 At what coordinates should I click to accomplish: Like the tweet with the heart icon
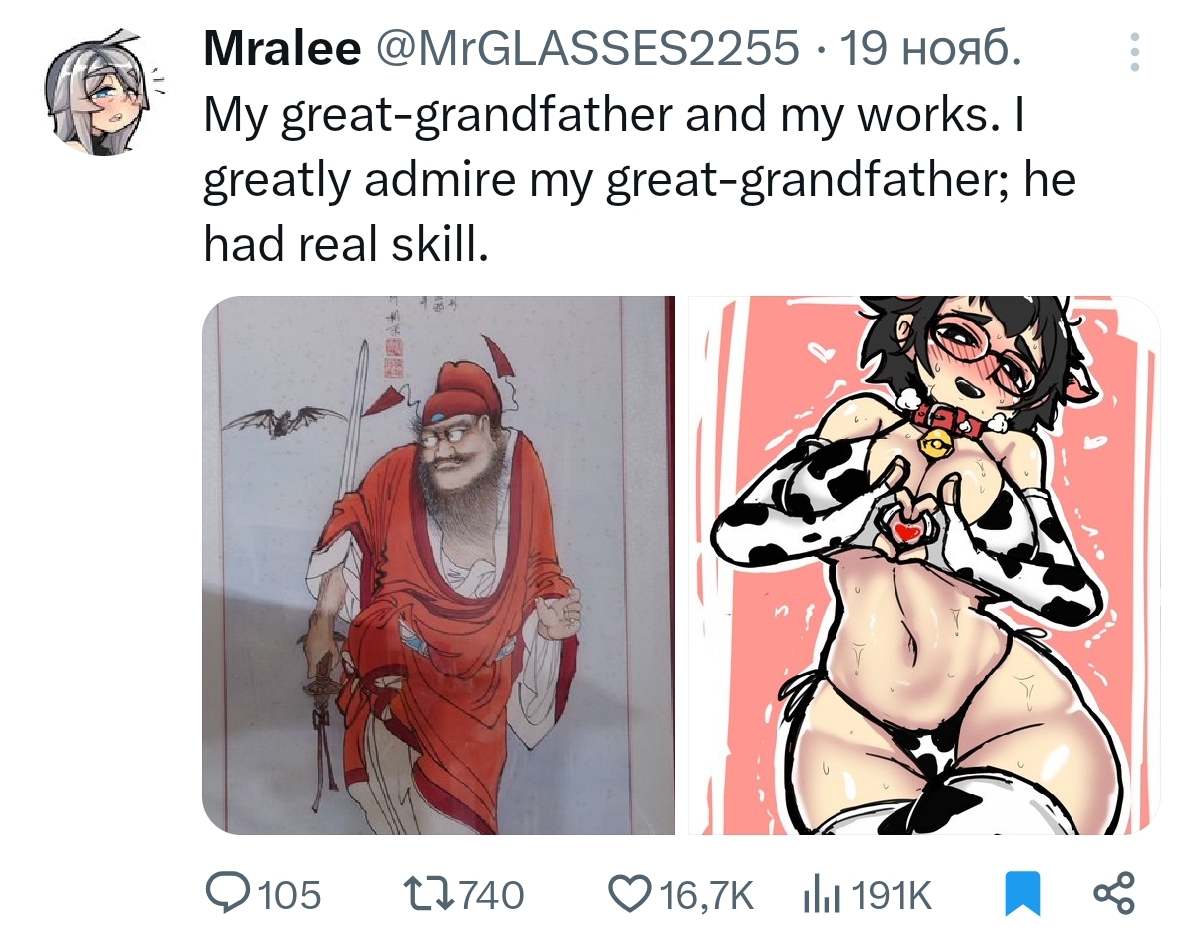tap(629, 893)
